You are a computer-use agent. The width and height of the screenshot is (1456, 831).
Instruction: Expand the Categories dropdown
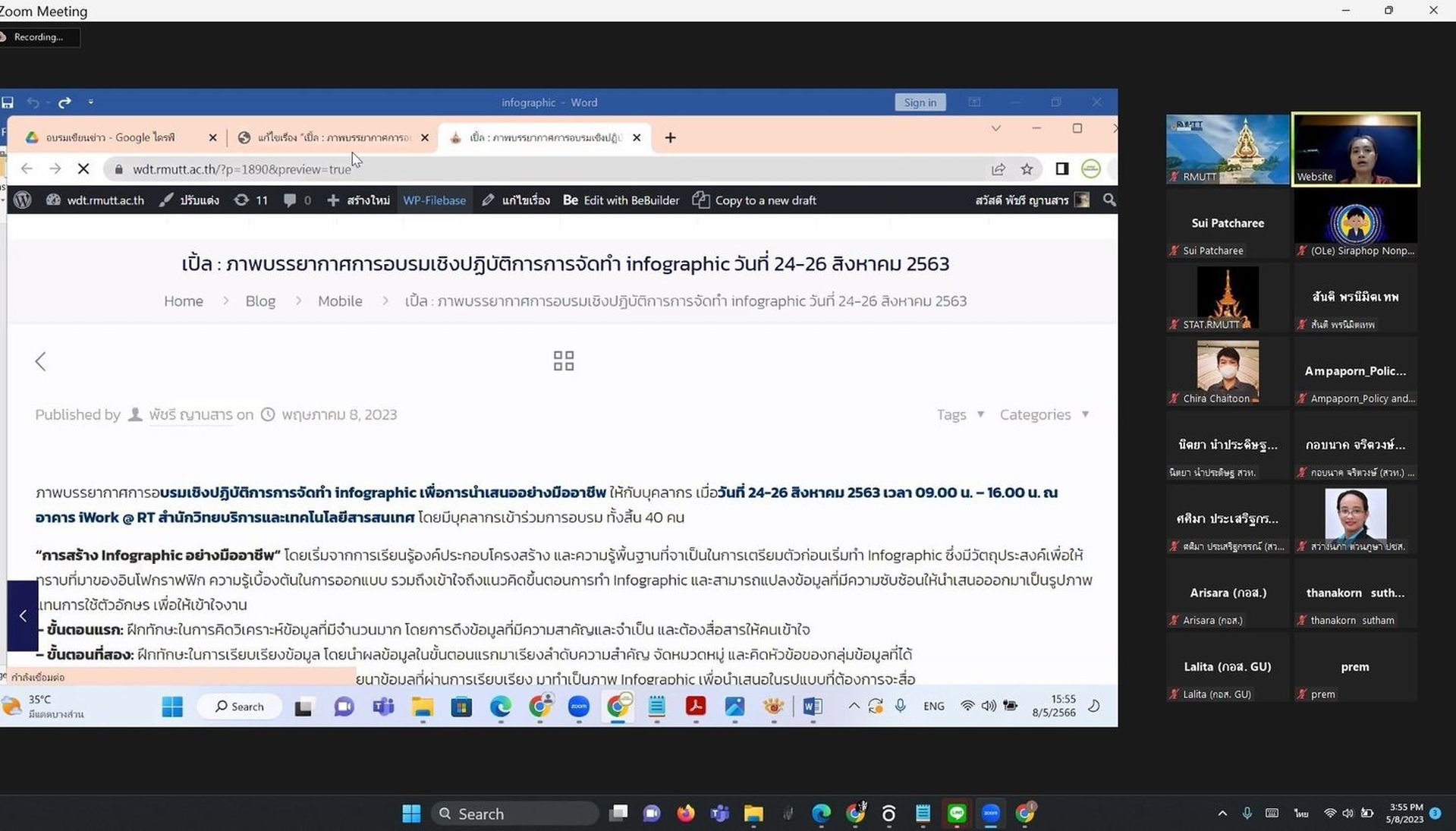pos(1045,414)
